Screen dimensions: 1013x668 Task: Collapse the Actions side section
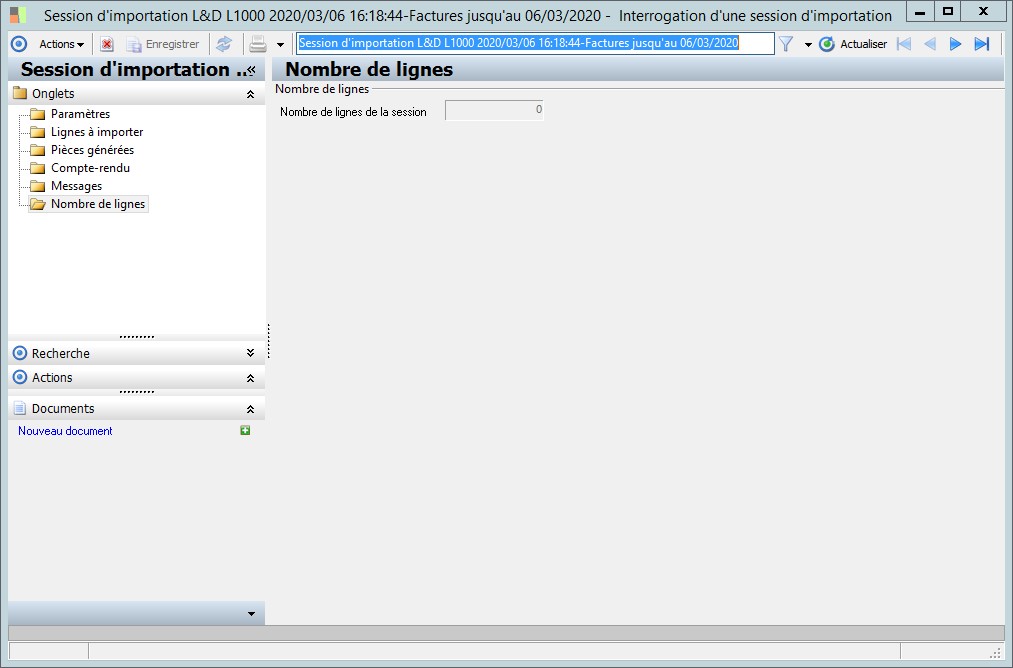(251, 378)
